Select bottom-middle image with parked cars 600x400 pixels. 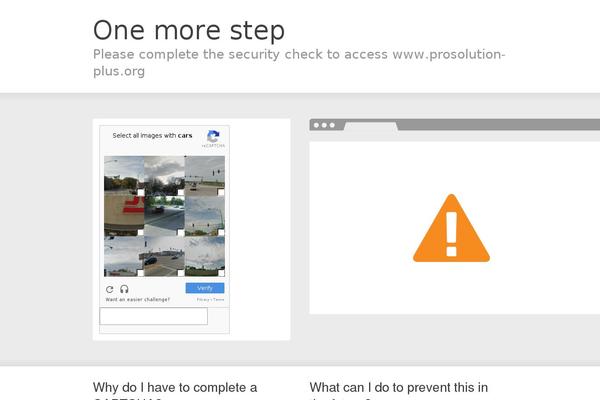pyautogui.click(x=164, y=256)
